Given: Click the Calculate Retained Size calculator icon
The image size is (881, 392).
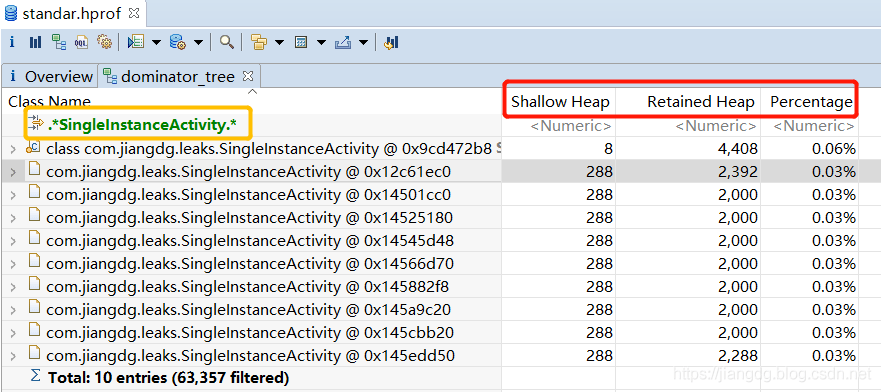Looking at the screenshot, I should pyautogui.click(x=301, y=42).
